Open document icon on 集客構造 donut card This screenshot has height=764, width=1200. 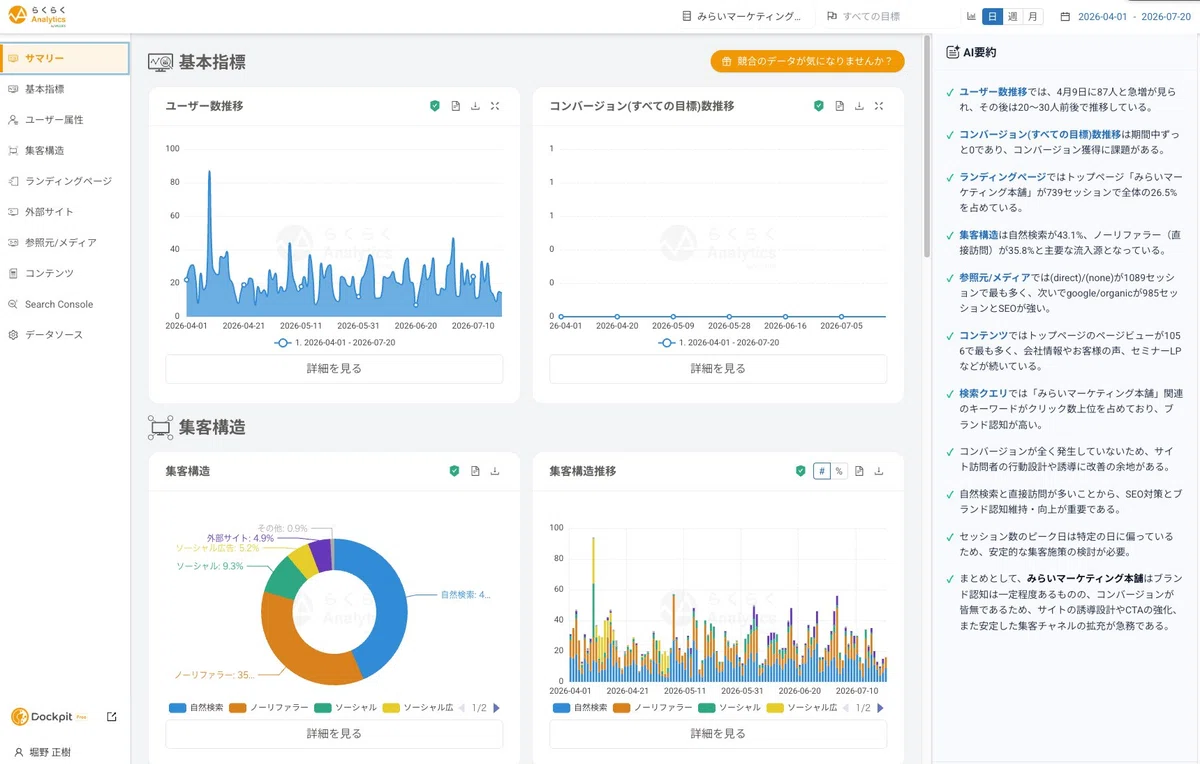pyautogui.click(x=475, y=471)
